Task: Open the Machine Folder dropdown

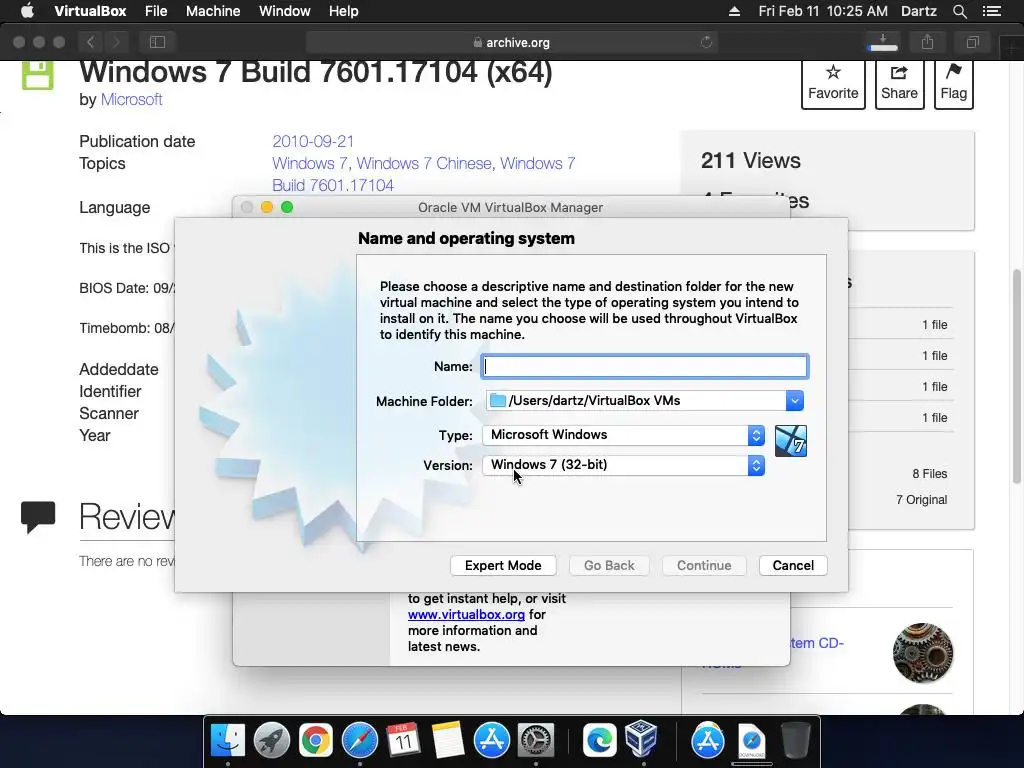Action: pyautogui.click(x=794, y=400)
